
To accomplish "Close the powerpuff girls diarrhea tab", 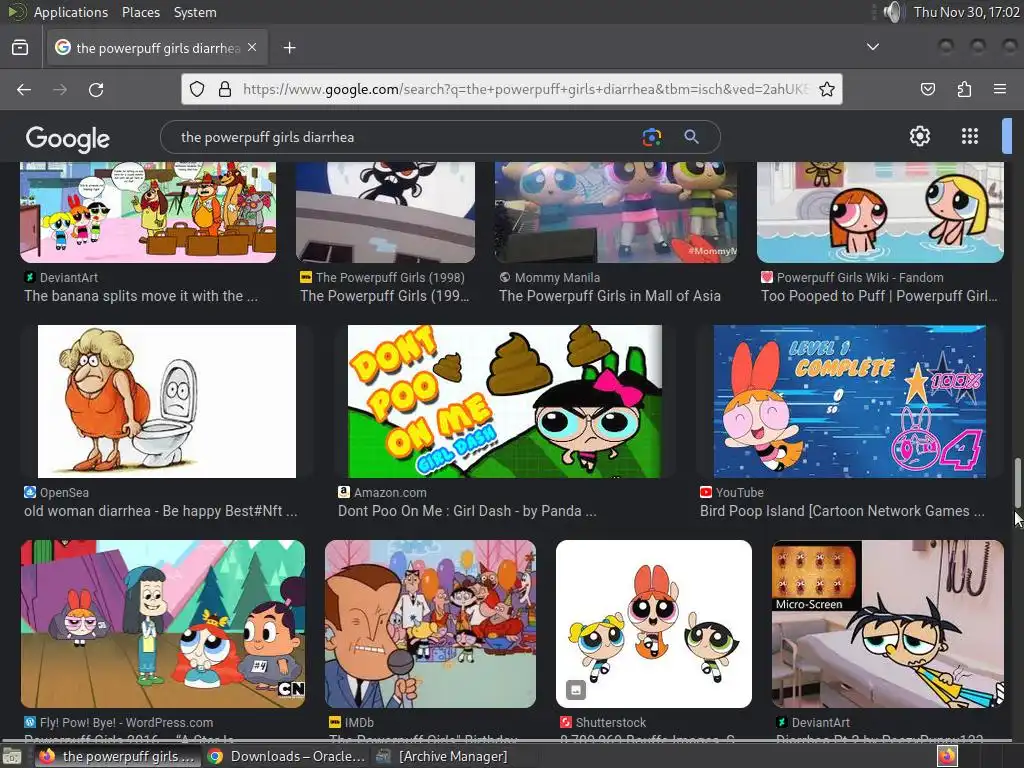I will [252, 48].
